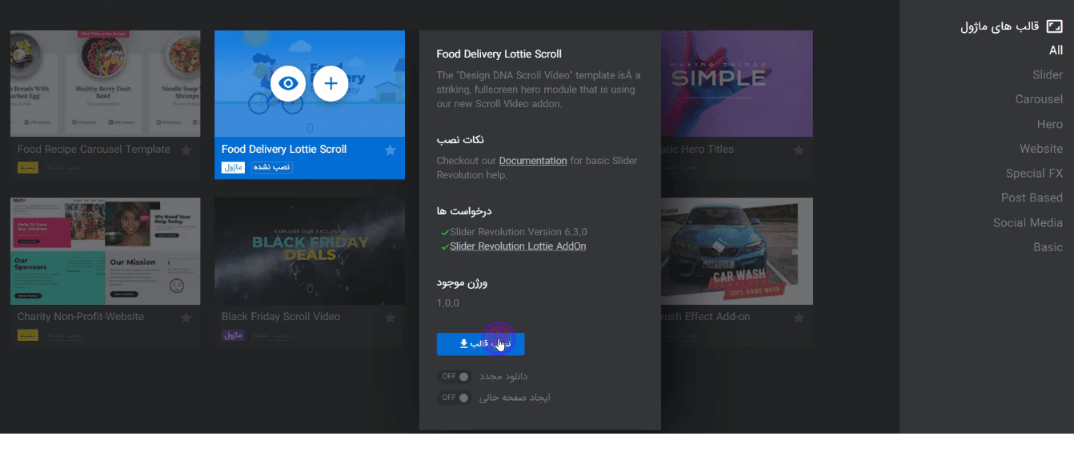Viewport: 1074px width, 468px height.
Task: Click the module templates panel icon
Action: pyautogui.click(x=1055, y=27)
